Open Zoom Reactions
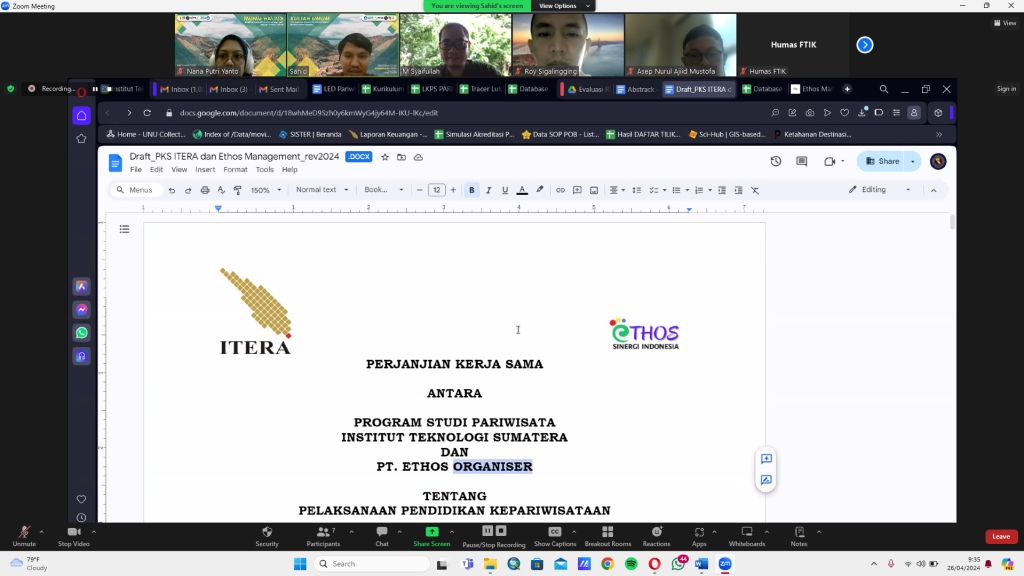1024x576 pixels. (x=656, y=536)
